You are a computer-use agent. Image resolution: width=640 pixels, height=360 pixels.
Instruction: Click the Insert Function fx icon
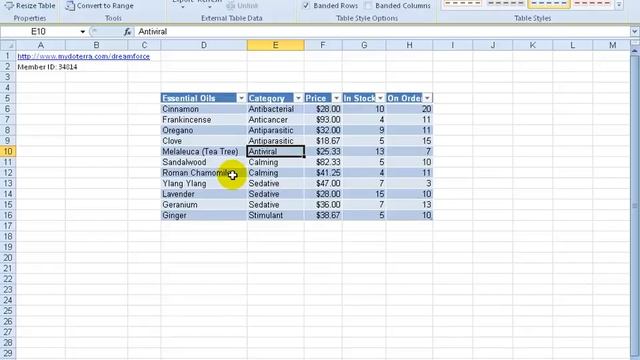[x=127, y=32]
